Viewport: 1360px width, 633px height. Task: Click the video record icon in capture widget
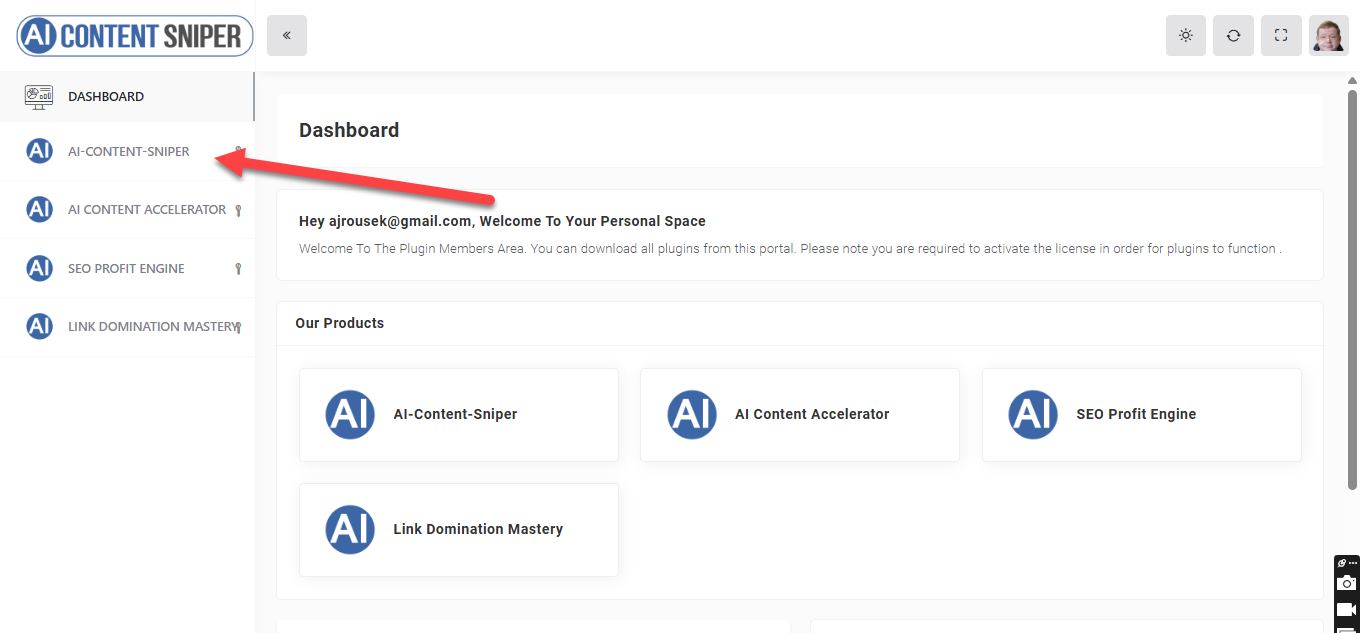click(1347, 609)
